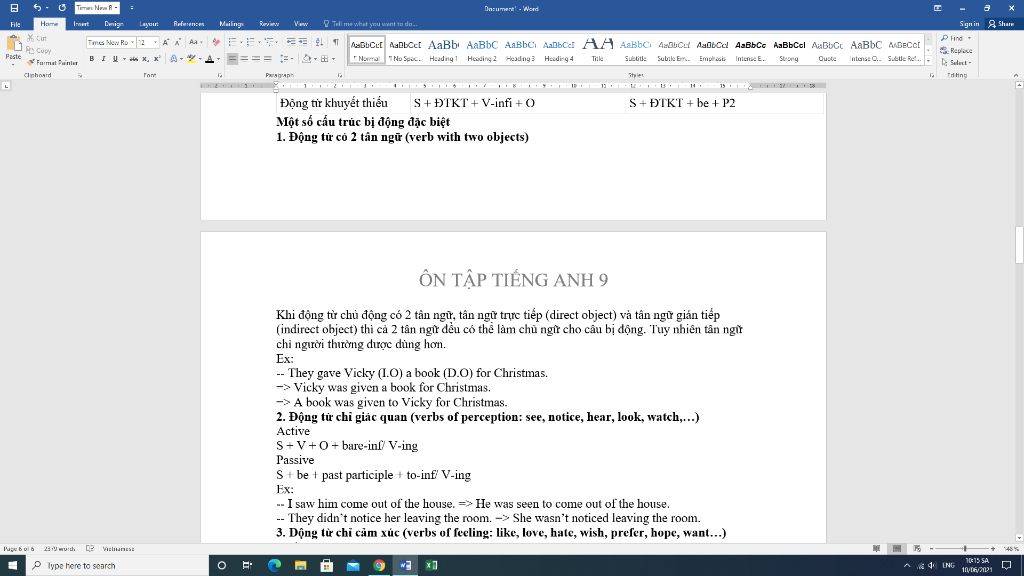Expand the bullets list dropdown
Screen dimensions: 1024x576
coord(240,42)
